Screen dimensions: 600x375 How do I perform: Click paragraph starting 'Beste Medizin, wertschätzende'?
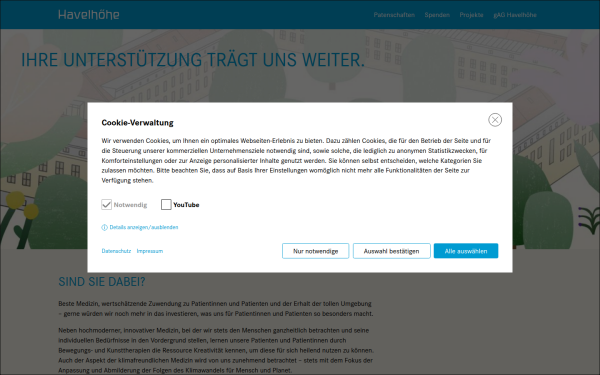[216, 309]
